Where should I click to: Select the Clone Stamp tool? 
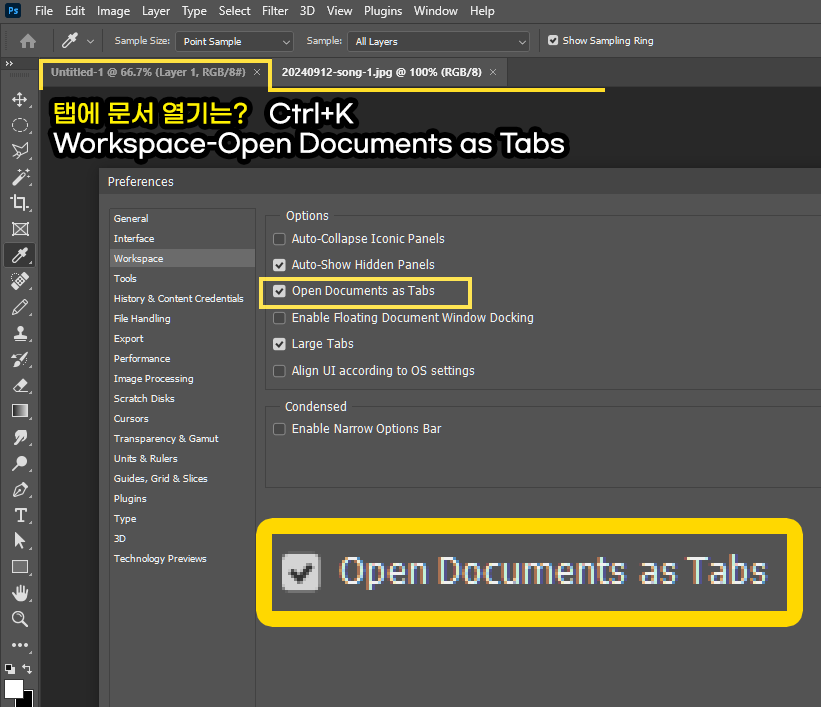click(x=20, y=333)
